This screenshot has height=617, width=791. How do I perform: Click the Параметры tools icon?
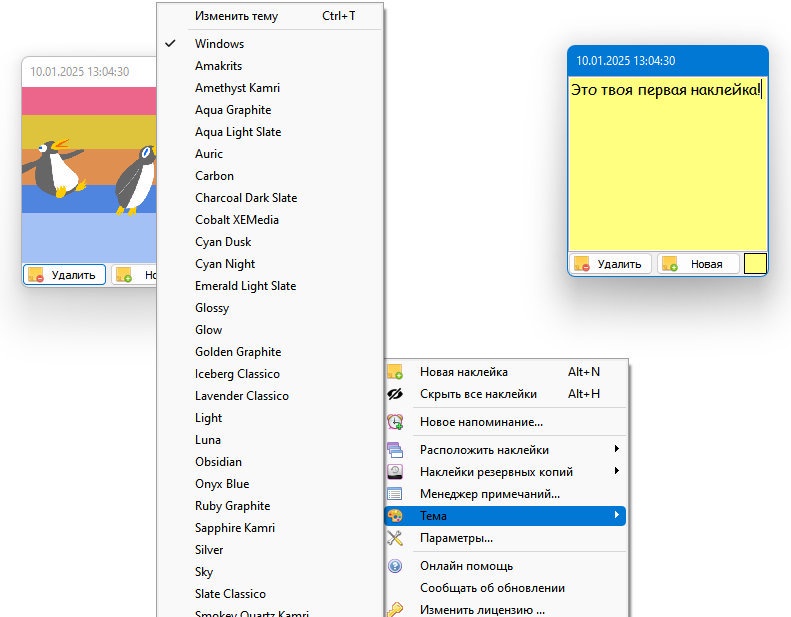coord(395,538)
